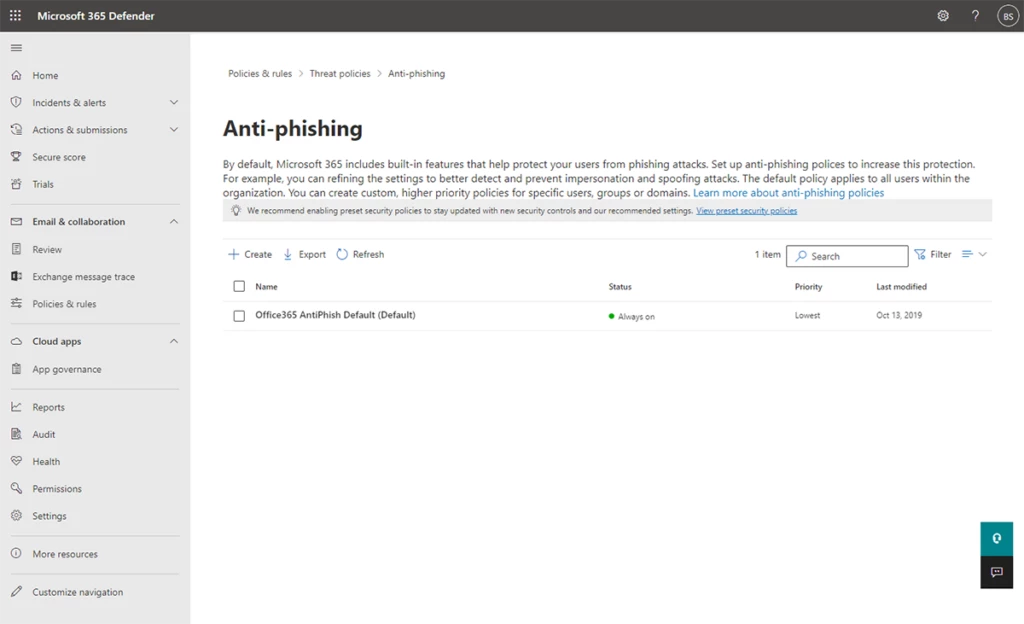Collapse the navigation pane with hamburger icon
This screenshot has height=624, width=1024.
coord(16,47)
